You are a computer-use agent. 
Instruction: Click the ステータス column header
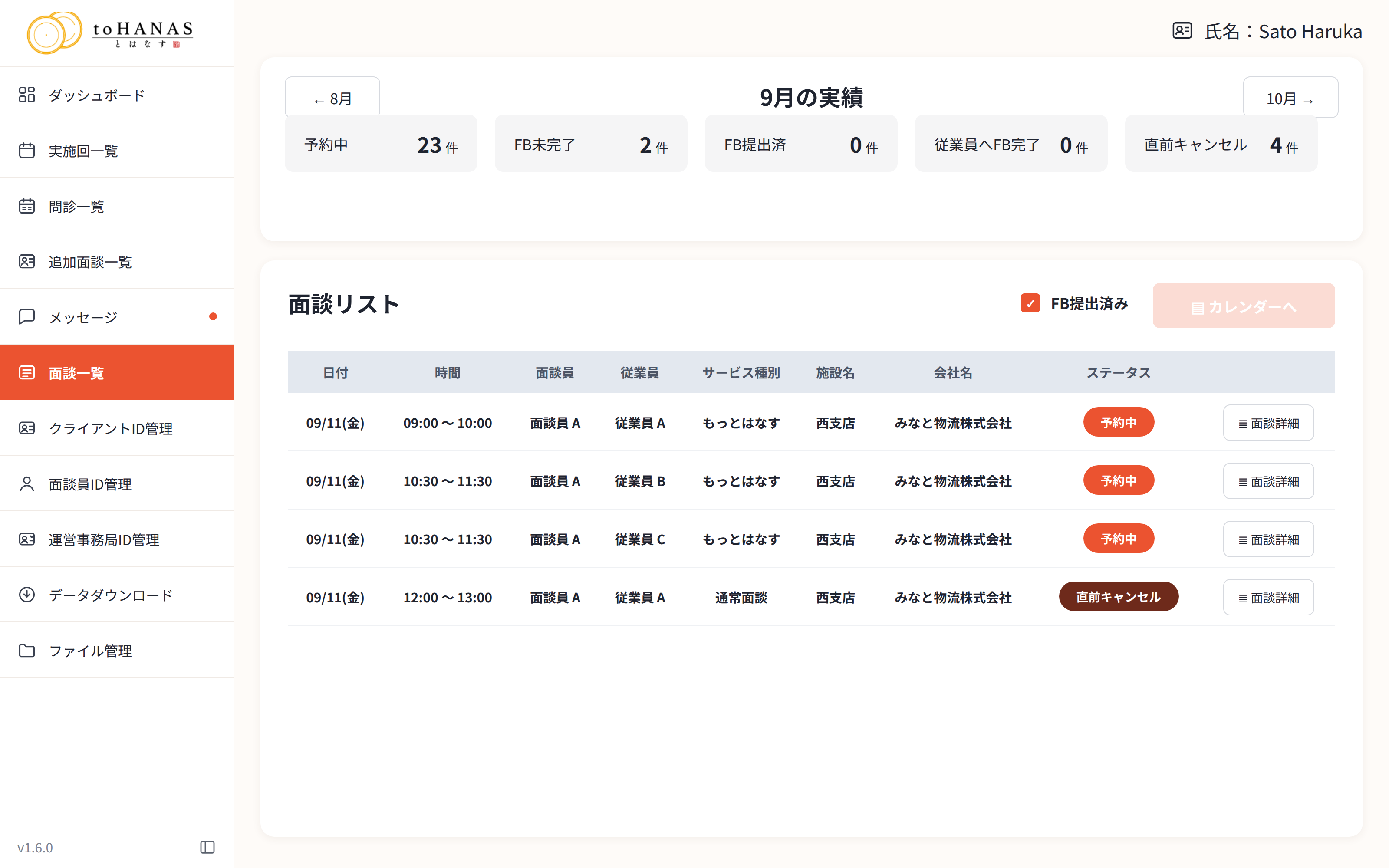[1118, 372]
